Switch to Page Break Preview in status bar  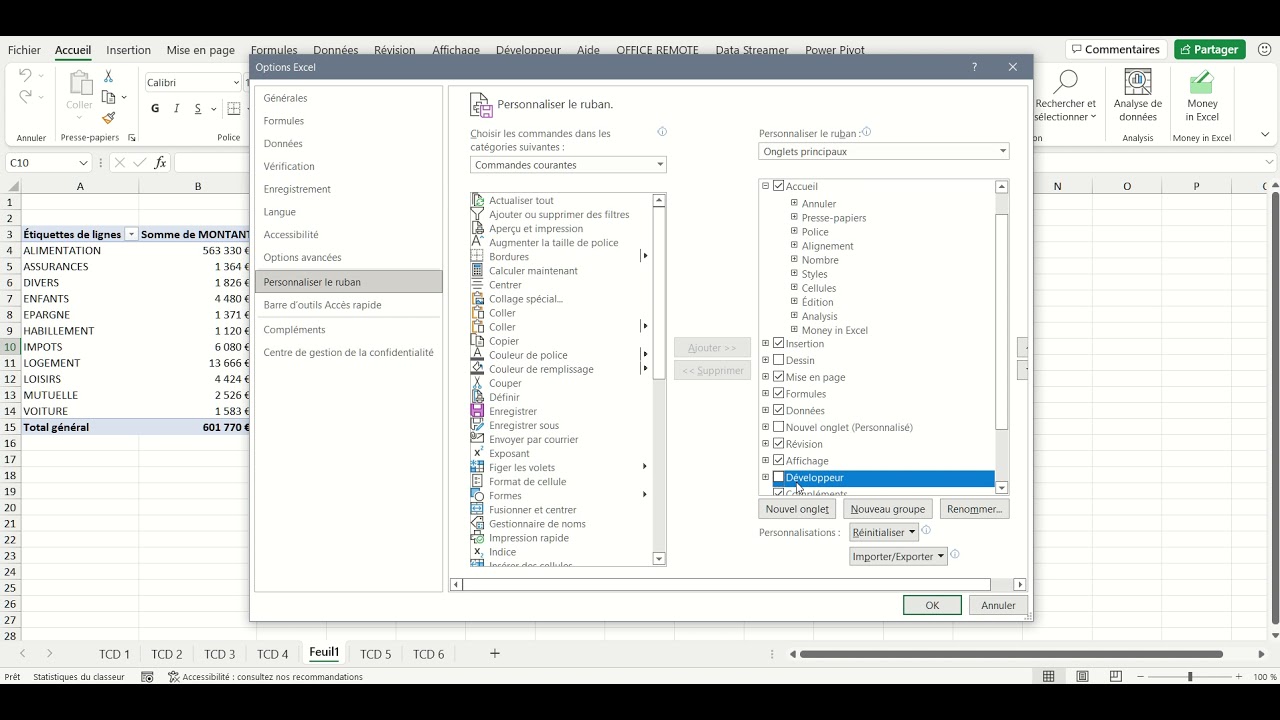1115,677
